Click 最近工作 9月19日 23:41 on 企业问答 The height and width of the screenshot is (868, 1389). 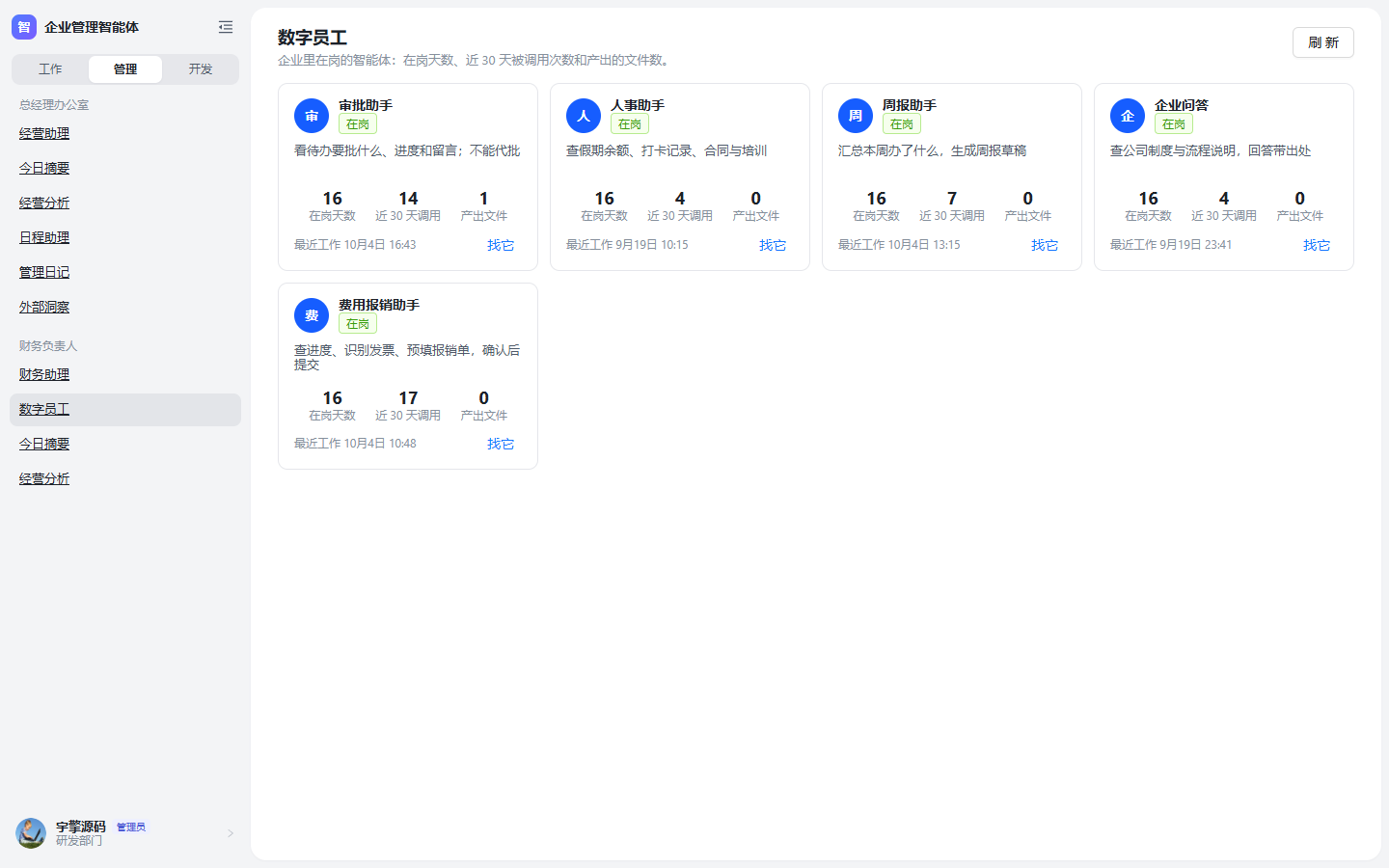click(1171, 245)
